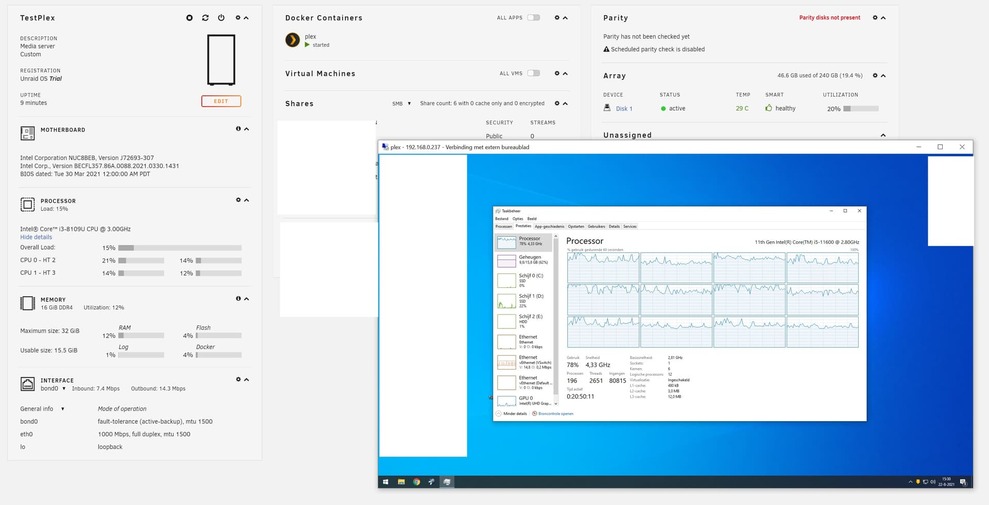The height and width of the screenshot is (505, 989).
Task: Open the Parity panel settings gear
Action: click(x=875, y=18)
